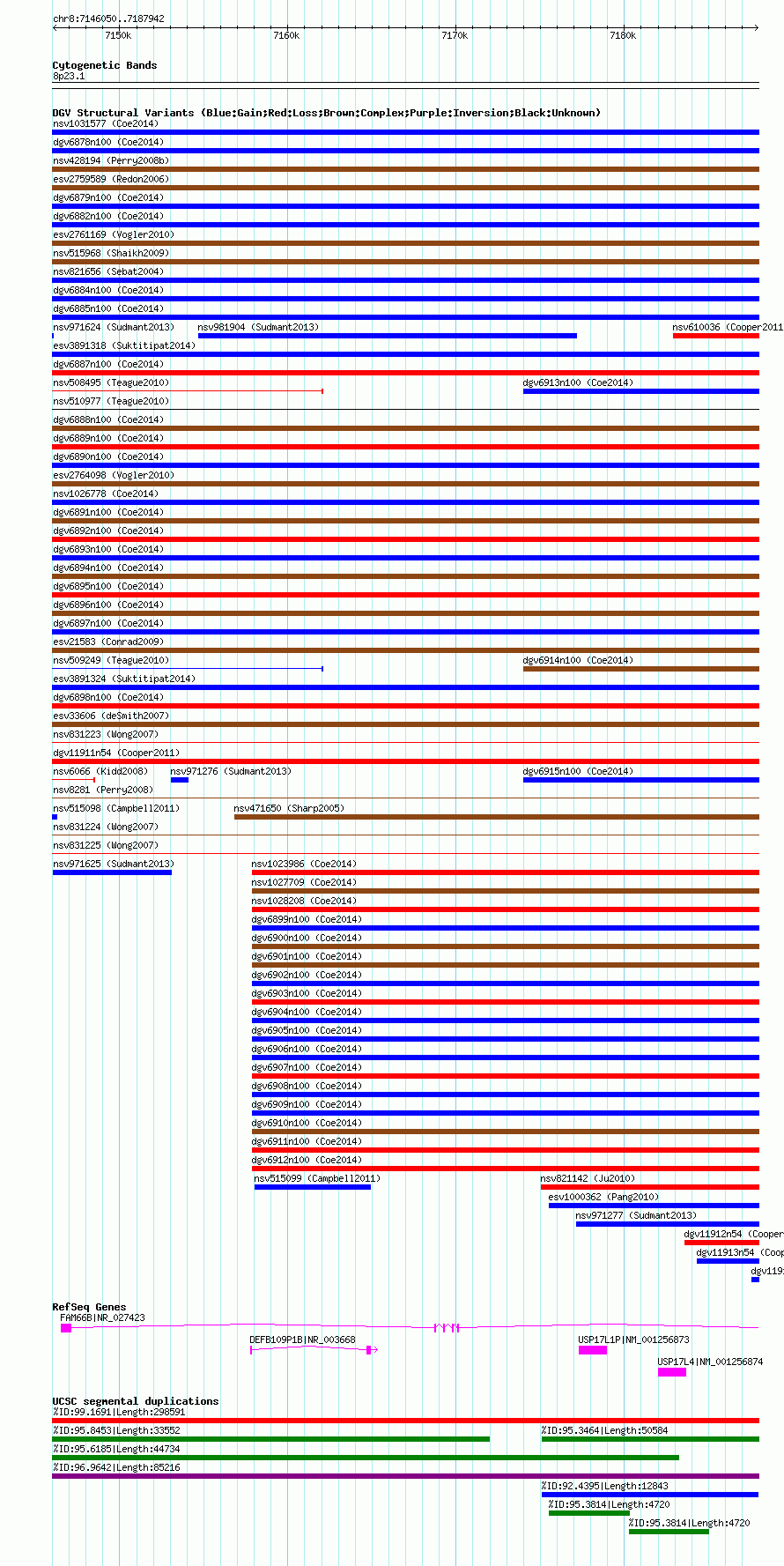Click nsv821656 (Sebat2004) variant label
The width and height of the screenshot is (784, 1566).
[108, 271]
